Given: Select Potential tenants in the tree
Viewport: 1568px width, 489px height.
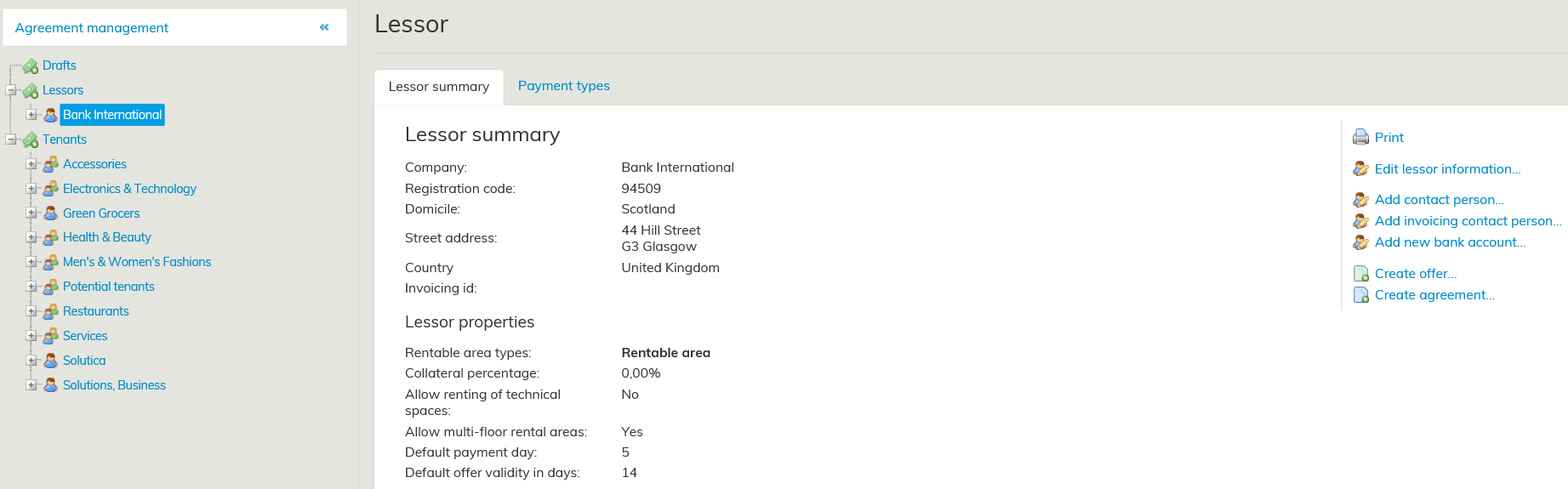Looking at the screenshot, I should click(x=108, y=287).
